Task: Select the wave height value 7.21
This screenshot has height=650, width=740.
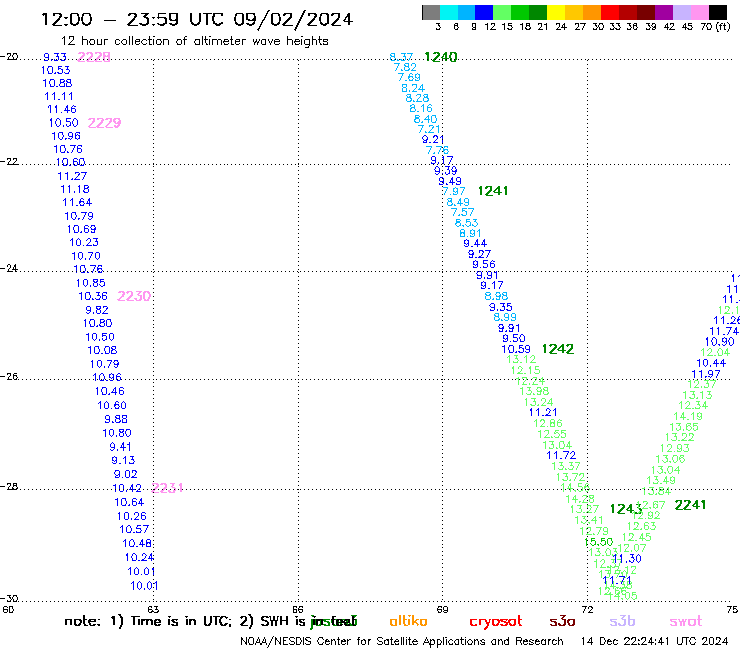Action: point(429,129)
